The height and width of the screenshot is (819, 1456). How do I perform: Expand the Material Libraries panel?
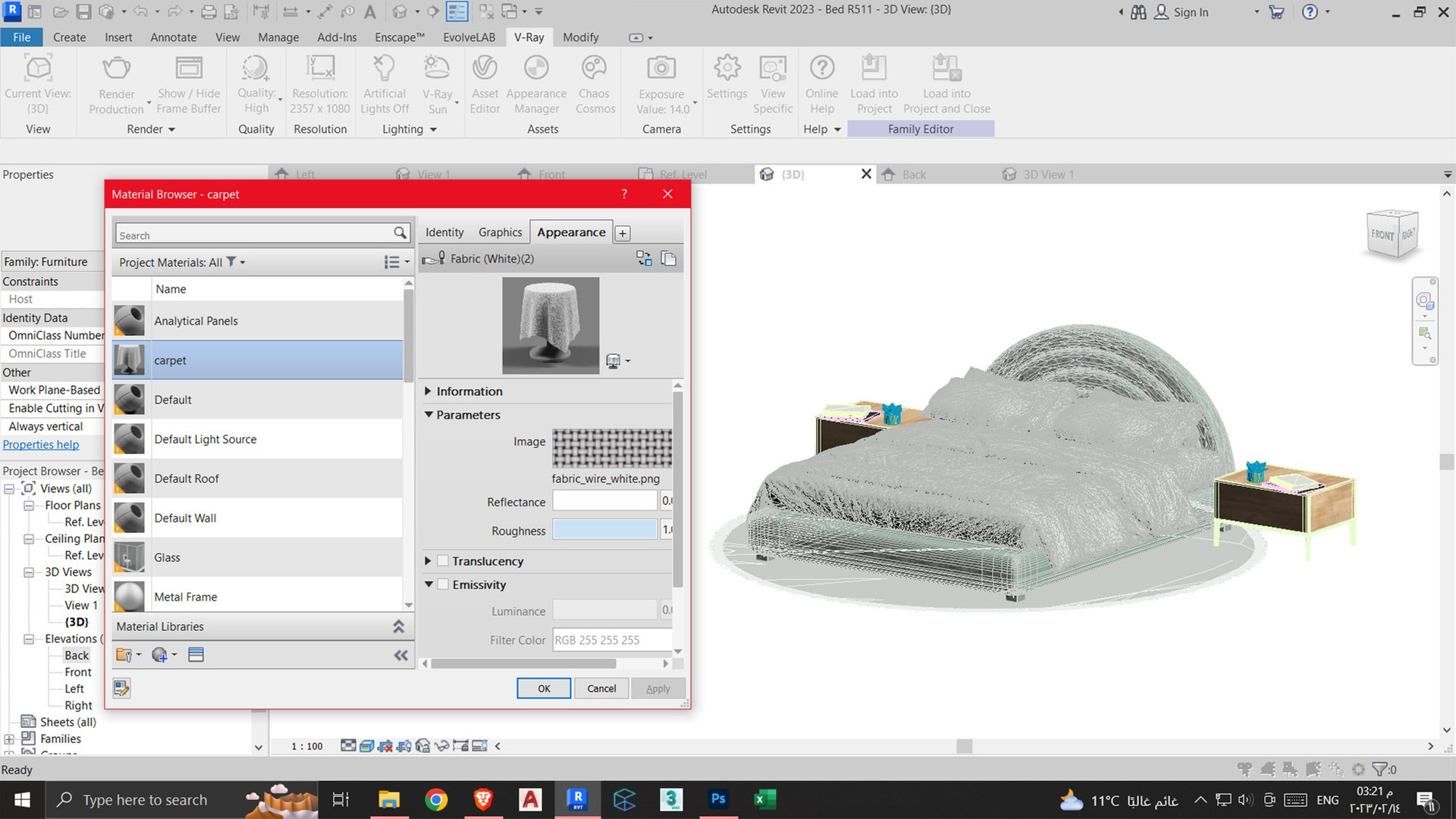399,626
